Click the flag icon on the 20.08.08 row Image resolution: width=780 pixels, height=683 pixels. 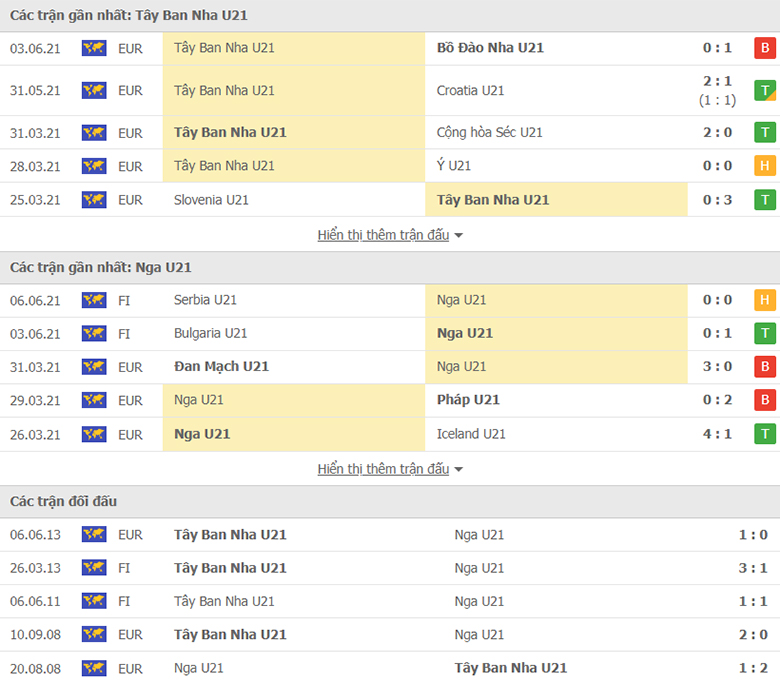click(x=94, y=668)
